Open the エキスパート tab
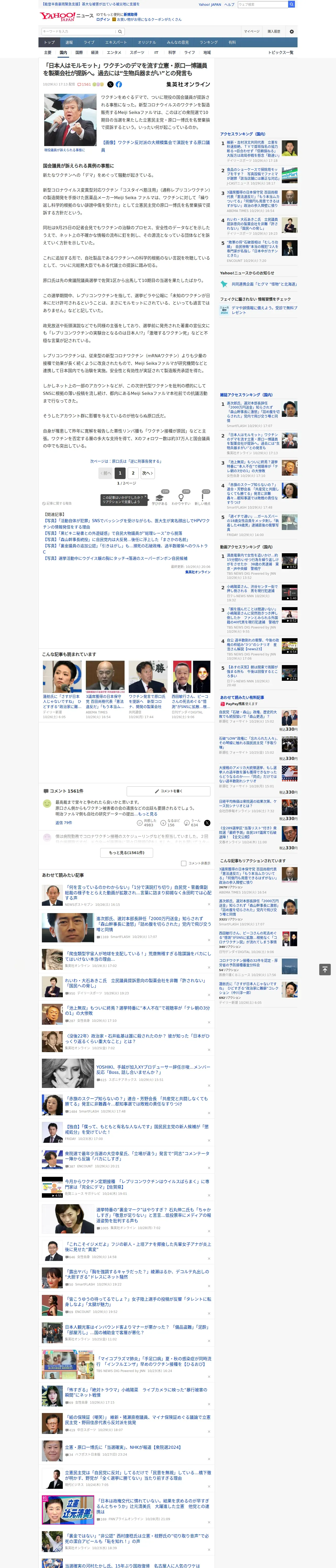336x1568 pixels. [116, 42]
